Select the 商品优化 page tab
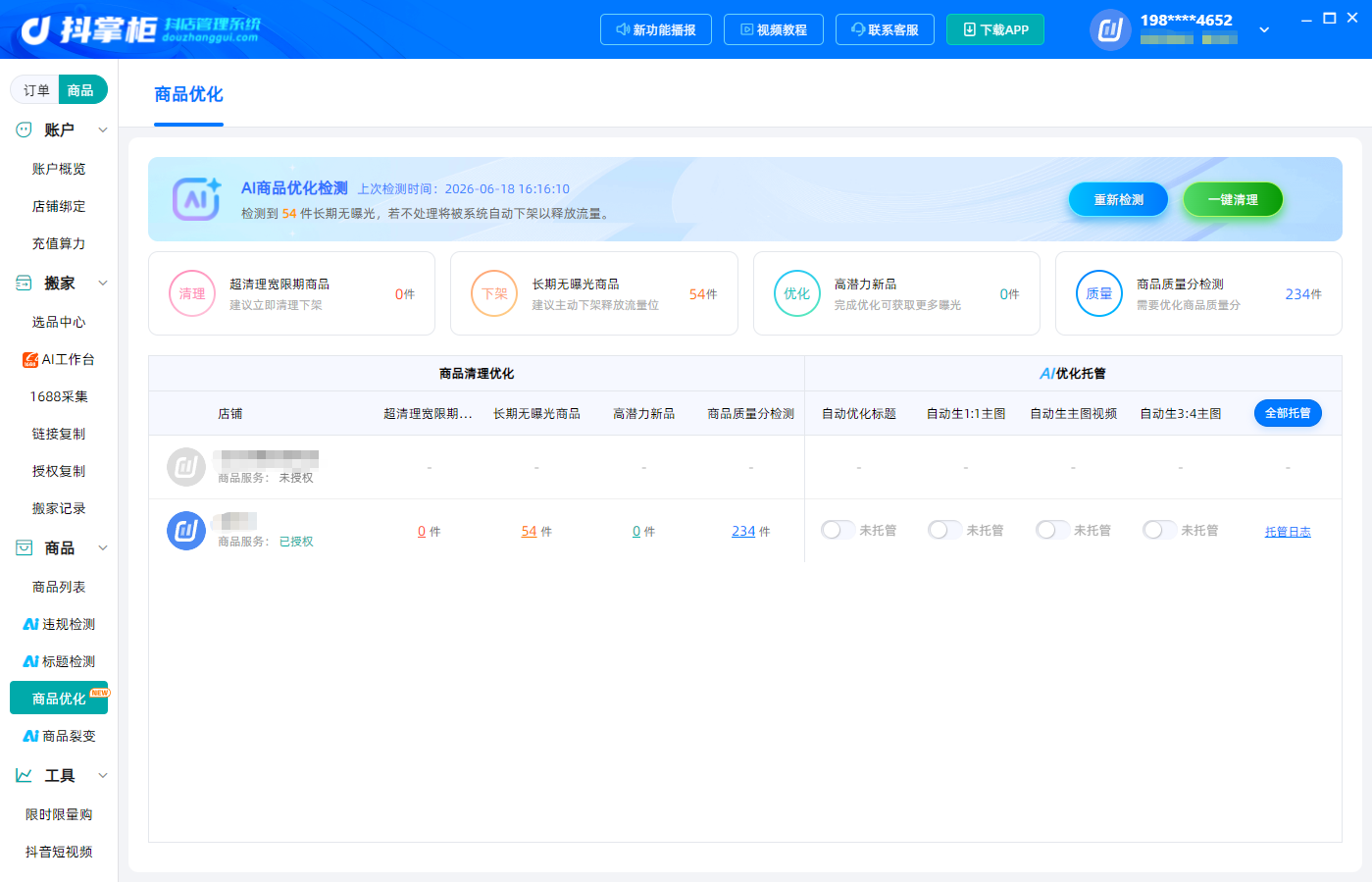Screen dimensions: 1372x882 click(x=188, y=94)
